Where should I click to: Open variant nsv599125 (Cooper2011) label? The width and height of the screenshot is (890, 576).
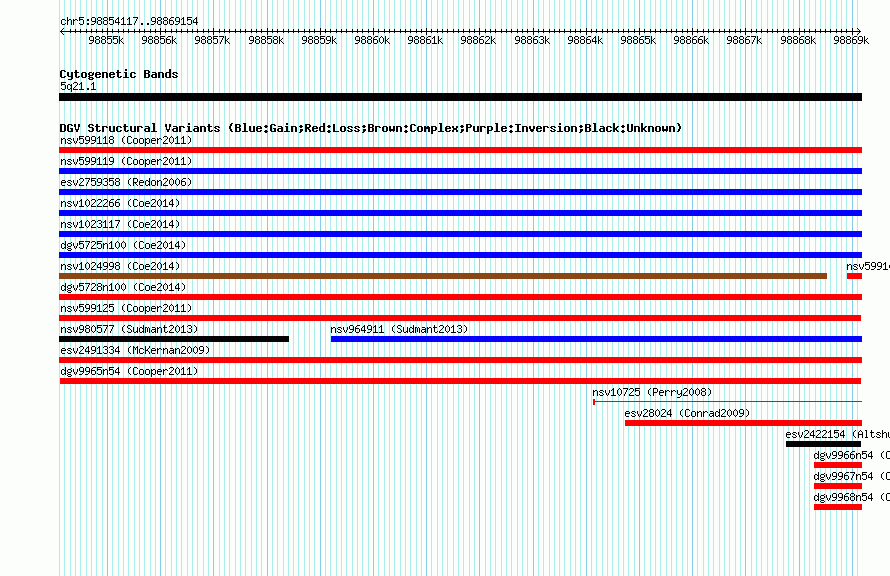(x=126, y=308)
